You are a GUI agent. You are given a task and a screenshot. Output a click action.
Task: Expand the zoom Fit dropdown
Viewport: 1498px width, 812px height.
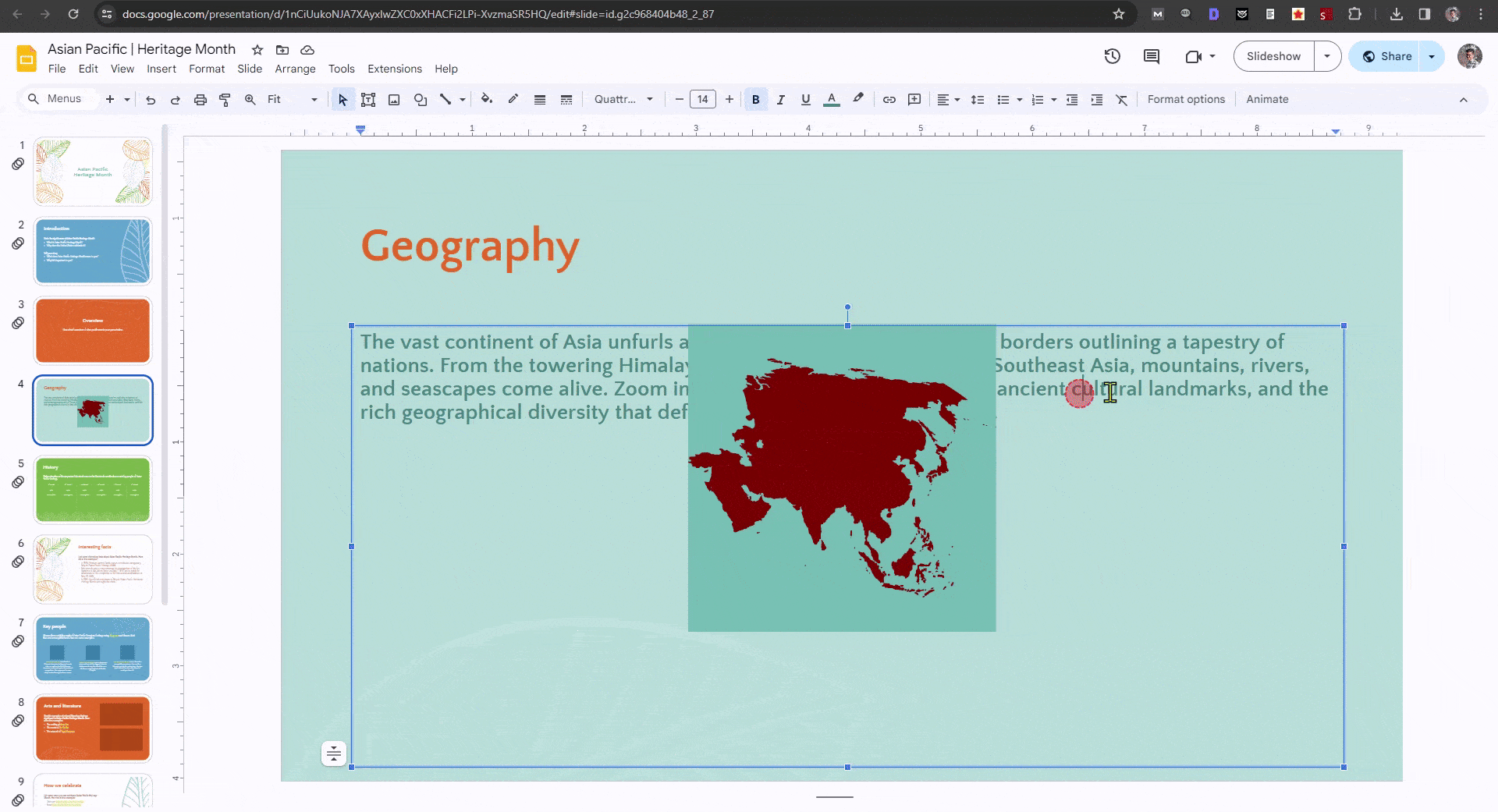[314, 99]
